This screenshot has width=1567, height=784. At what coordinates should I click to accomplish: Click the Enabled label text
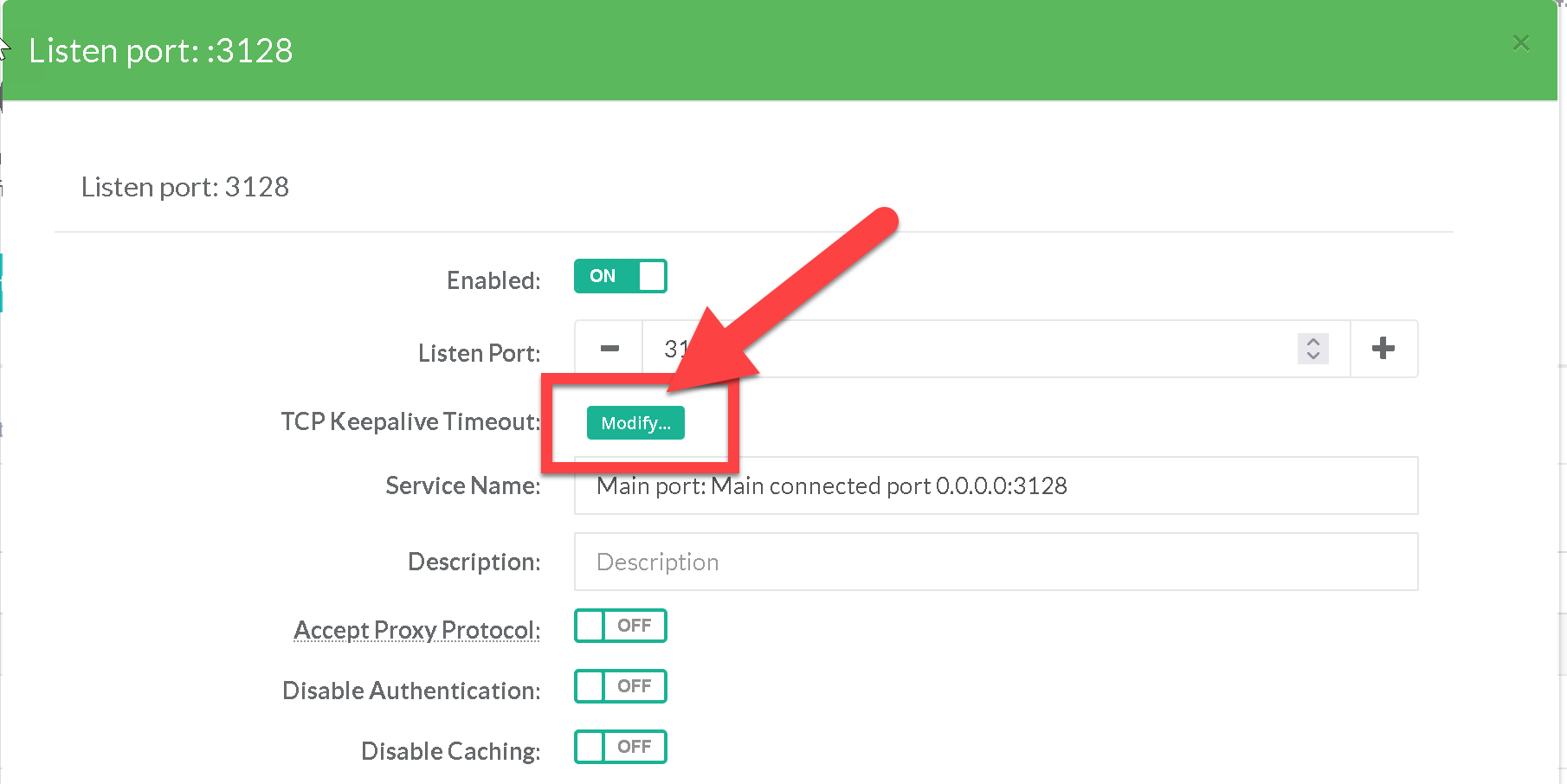[x=493, y=280]
